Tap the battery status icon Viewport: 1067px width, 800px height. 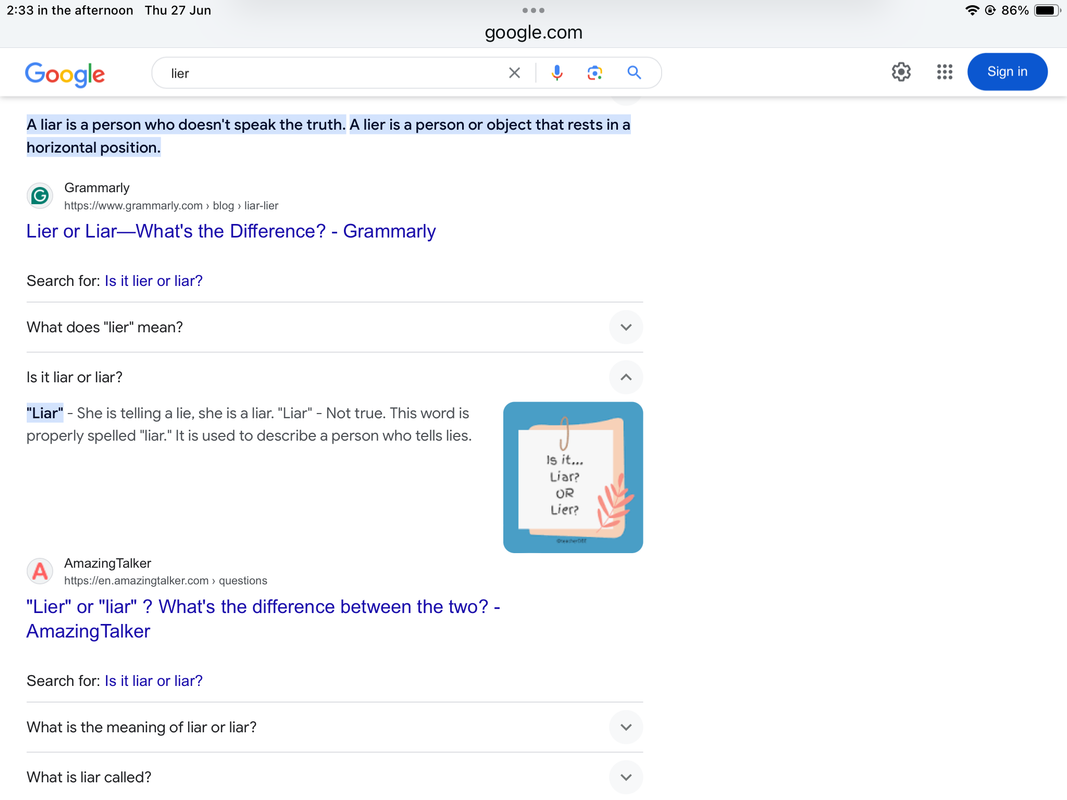[x=1047, y=10]
